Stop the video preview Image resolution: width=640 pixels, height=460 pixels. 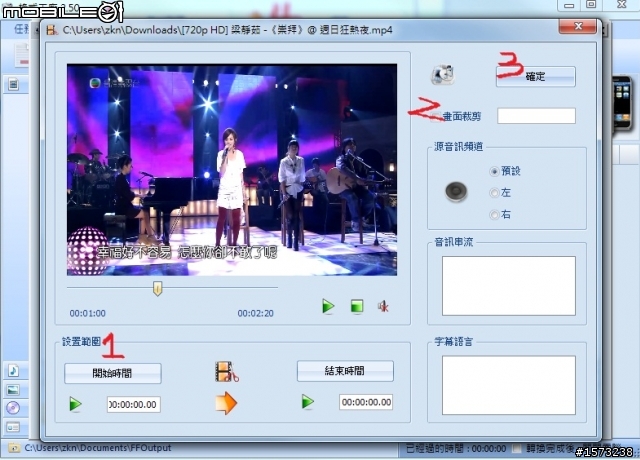click(357, 306)
